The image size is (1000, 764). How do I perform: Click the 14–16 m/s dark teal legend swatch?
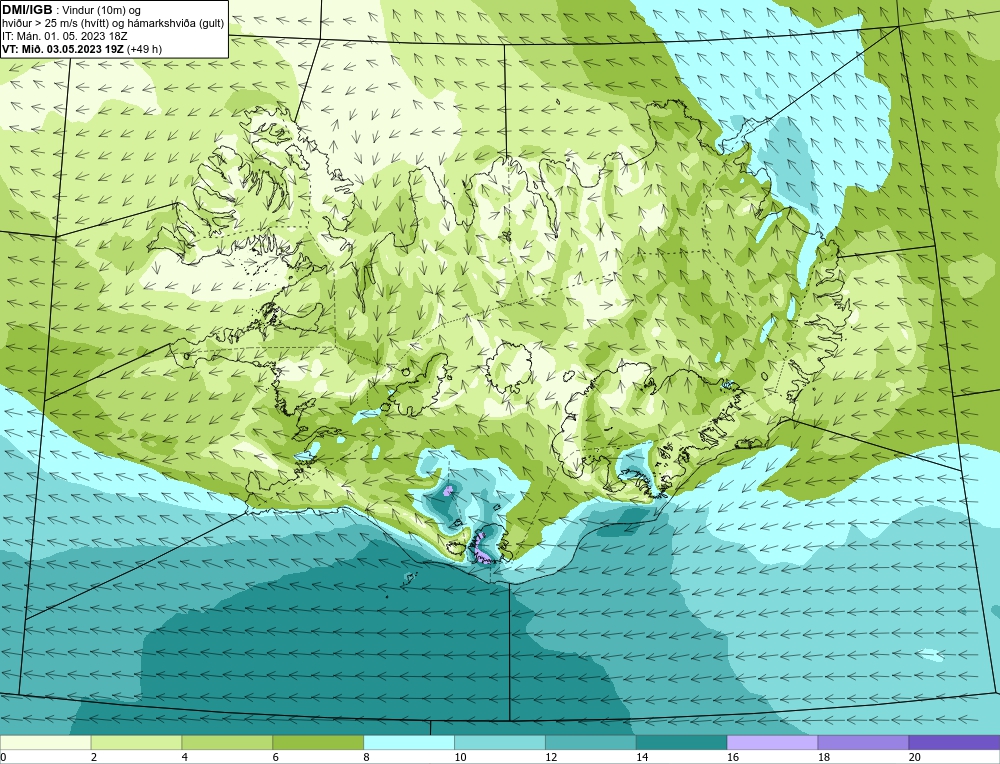[x=681, y=742]
